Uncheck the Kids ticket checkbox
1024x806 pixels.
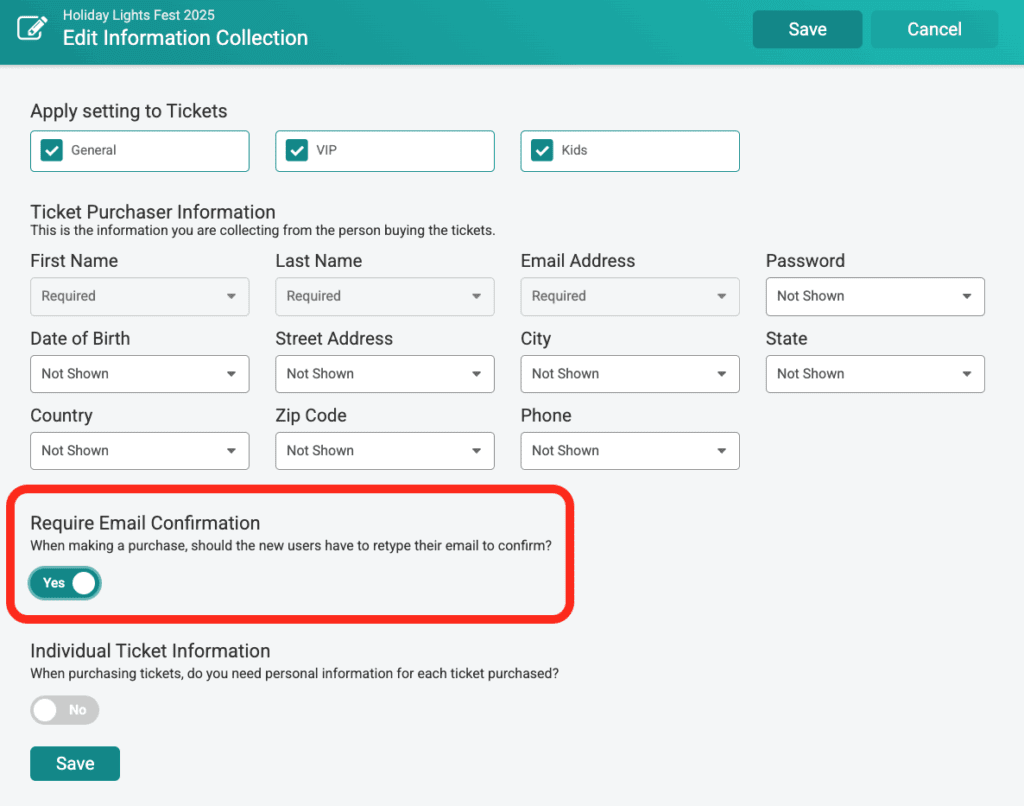(542, 151)
